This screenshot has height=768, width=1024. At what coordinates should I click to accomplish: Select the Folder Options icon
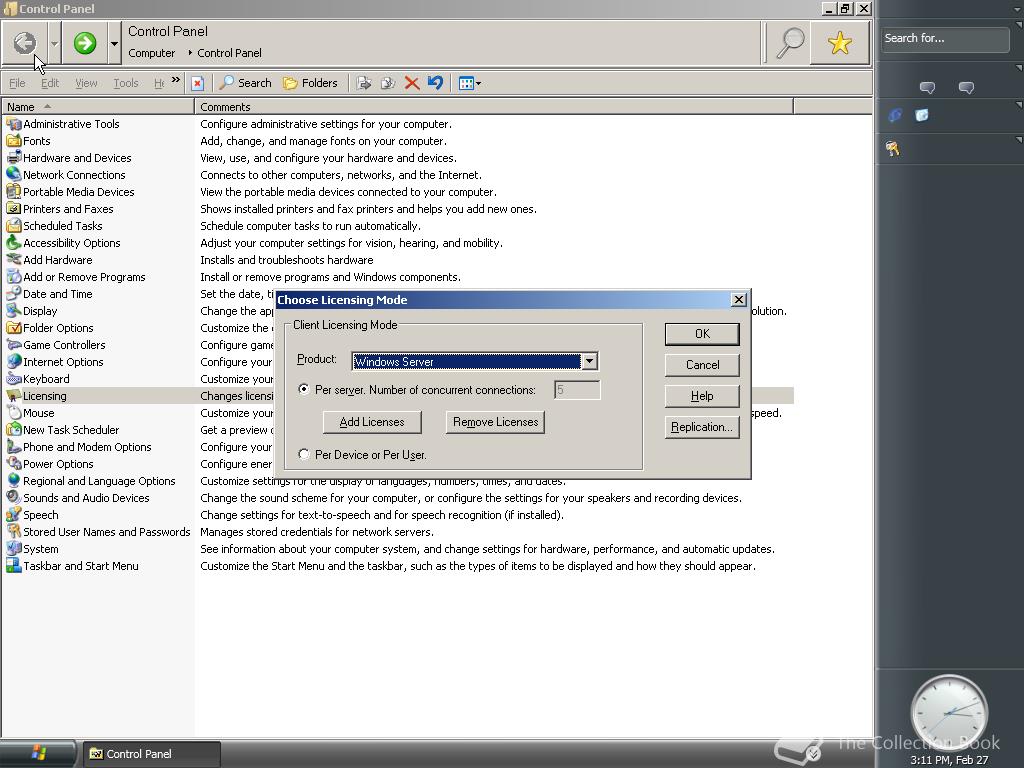tap(14, 327)
